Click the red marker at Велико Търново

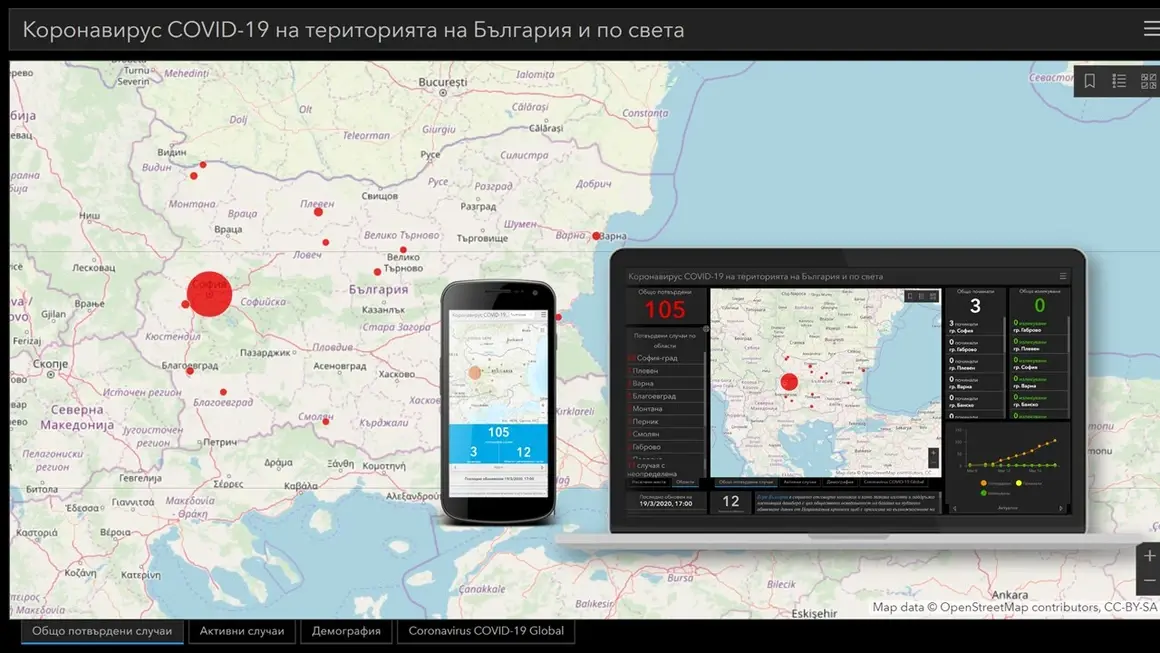coord(403,250)
